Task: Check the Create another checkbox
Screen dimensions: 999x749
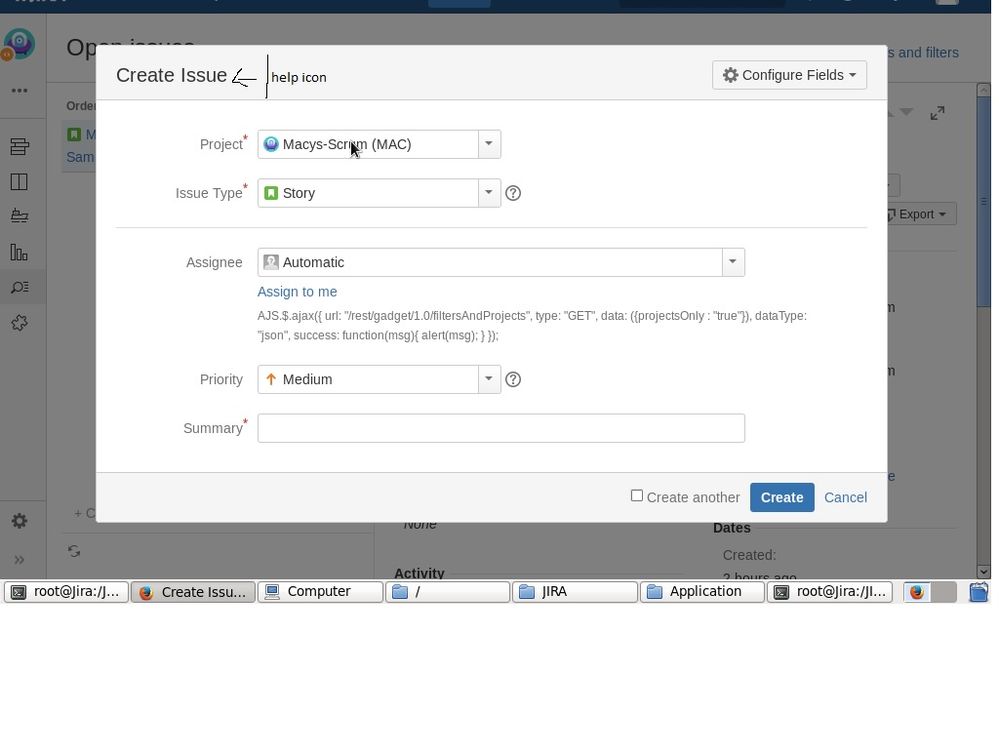Action: coord(637,495)
